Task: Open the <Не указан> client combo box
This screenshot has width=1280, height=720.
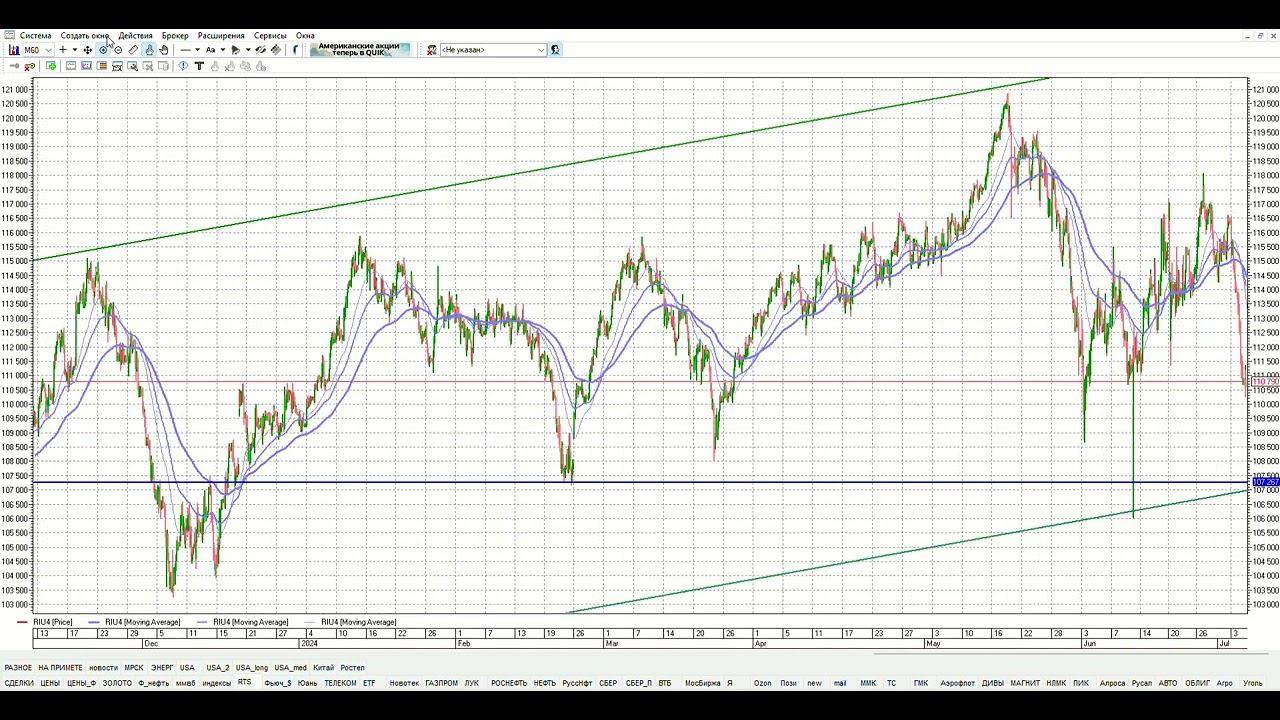Action: point(493,49)
